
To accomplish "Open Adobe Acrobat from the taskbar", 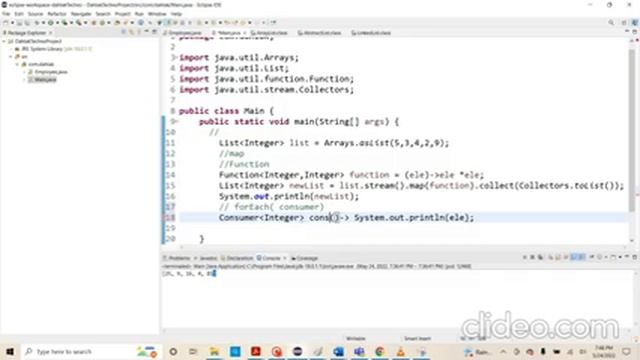I will tap(256, 351).
